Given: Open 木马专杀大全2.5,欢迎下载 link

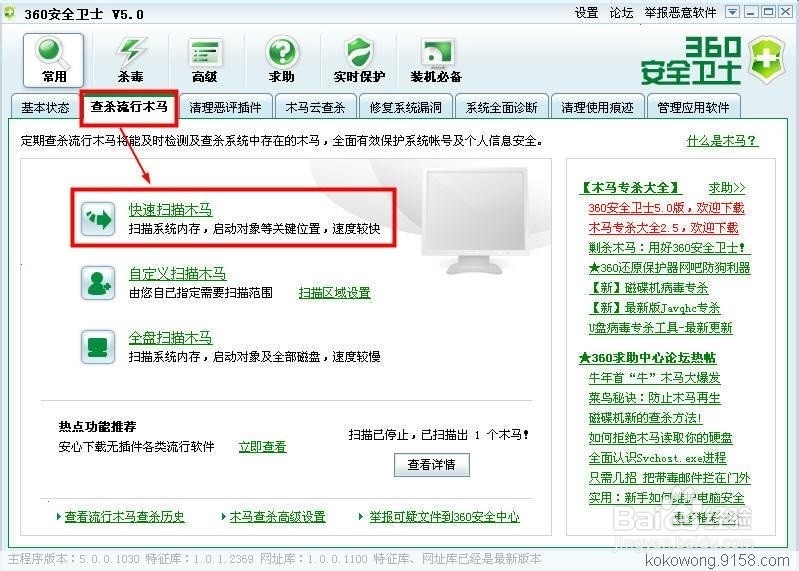Looking at the screenshot, I should (x=663, y=228).
